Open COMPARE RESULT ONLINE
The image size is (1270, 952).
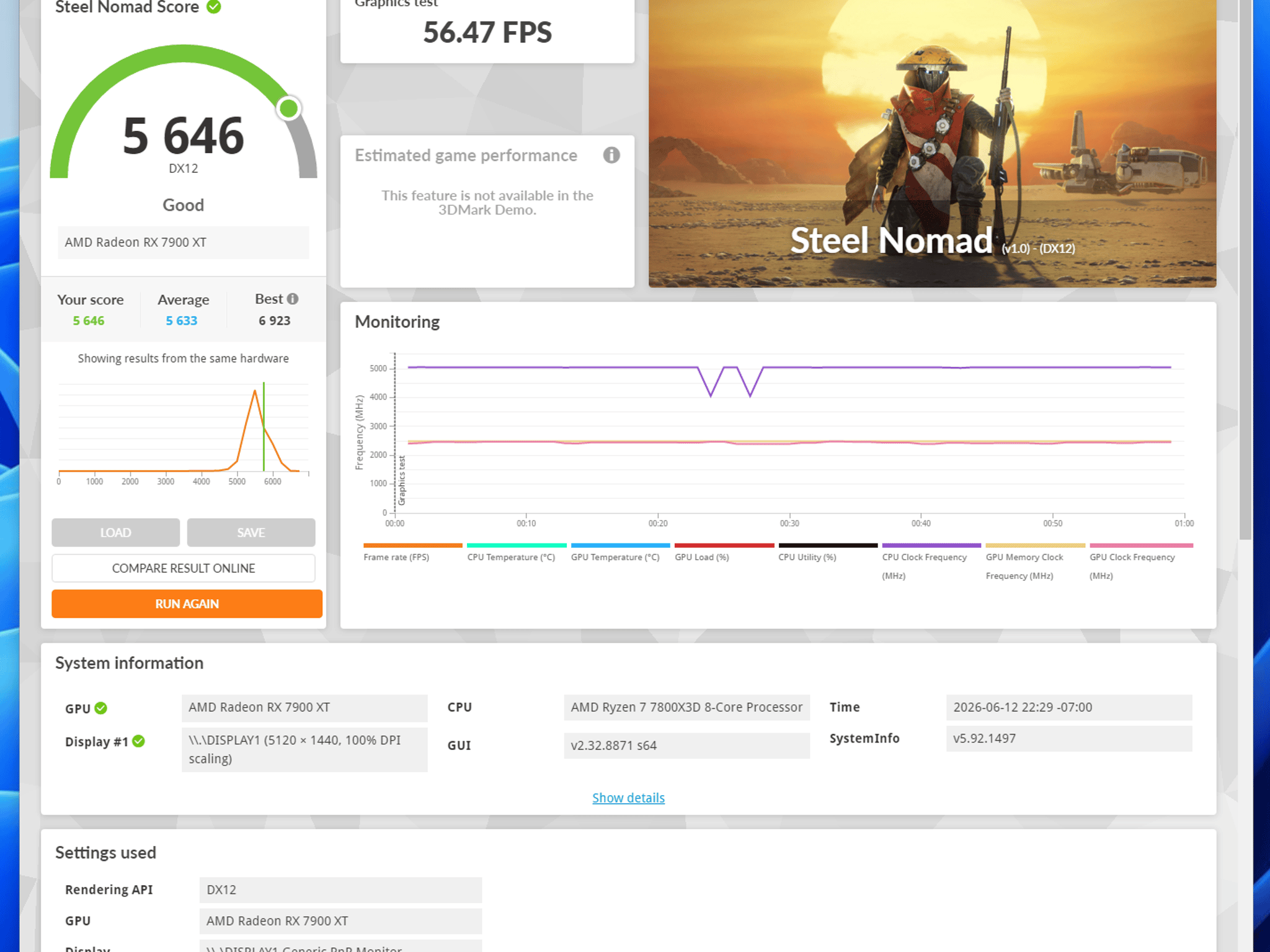point(184,568)
